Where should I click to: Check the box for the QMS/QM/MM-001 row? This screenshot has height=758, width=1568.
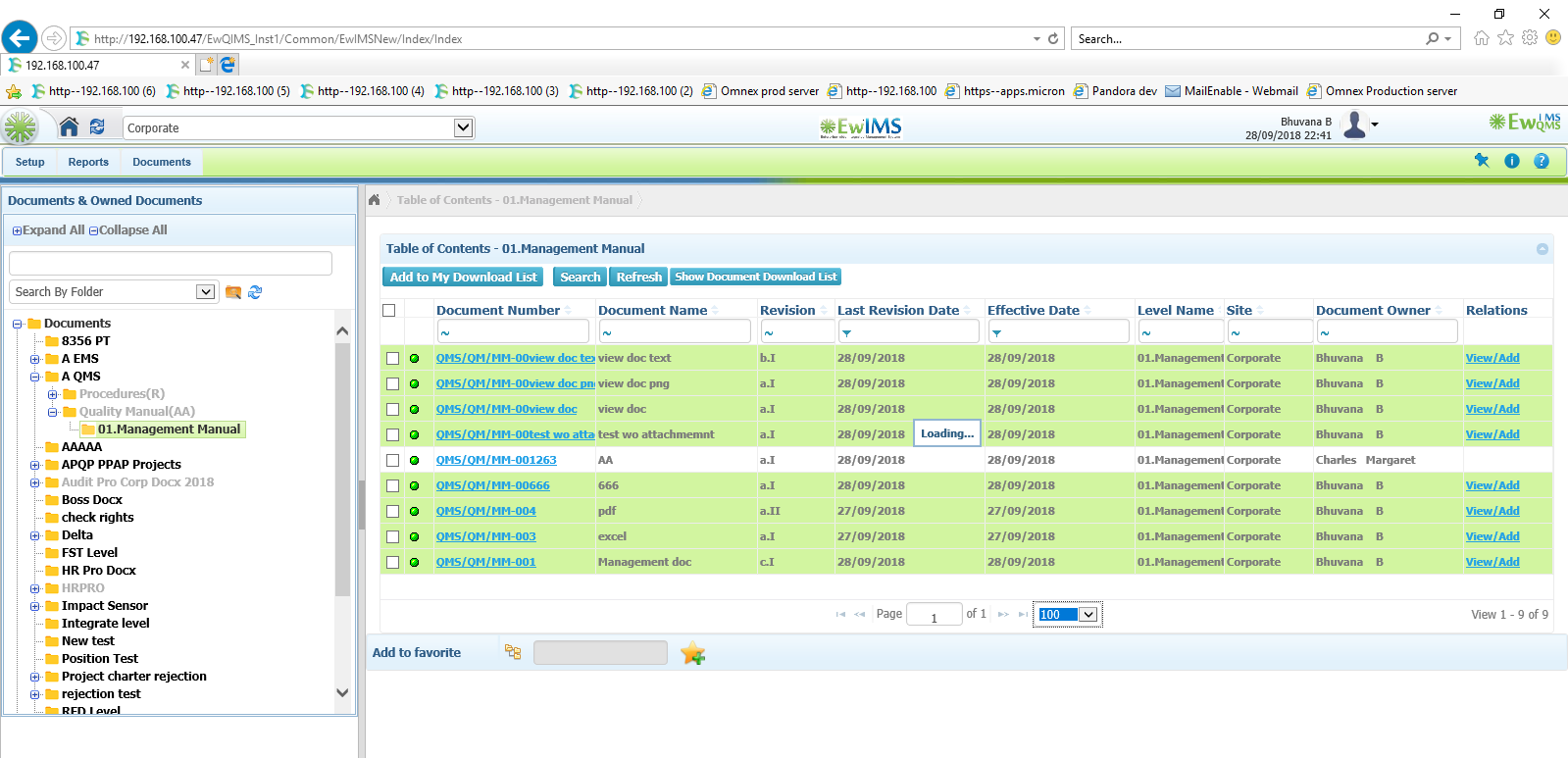click(392, 562)
